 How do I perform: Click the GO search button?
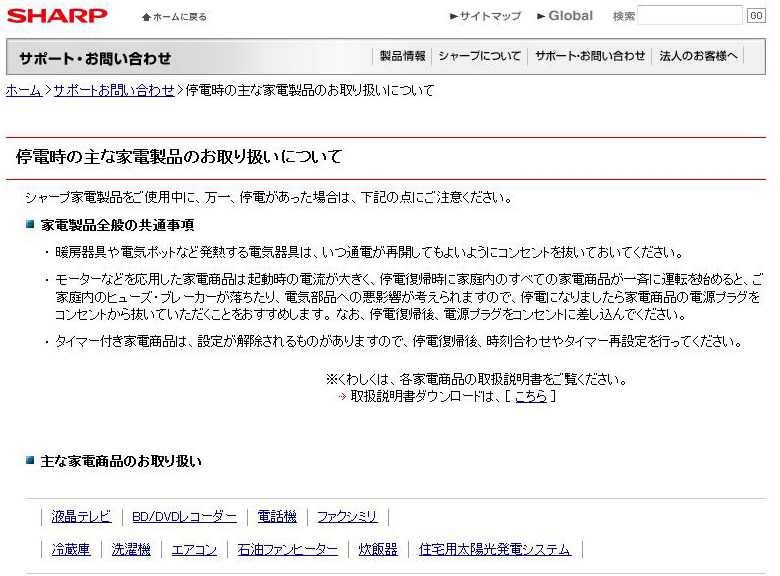pos(756,15)
